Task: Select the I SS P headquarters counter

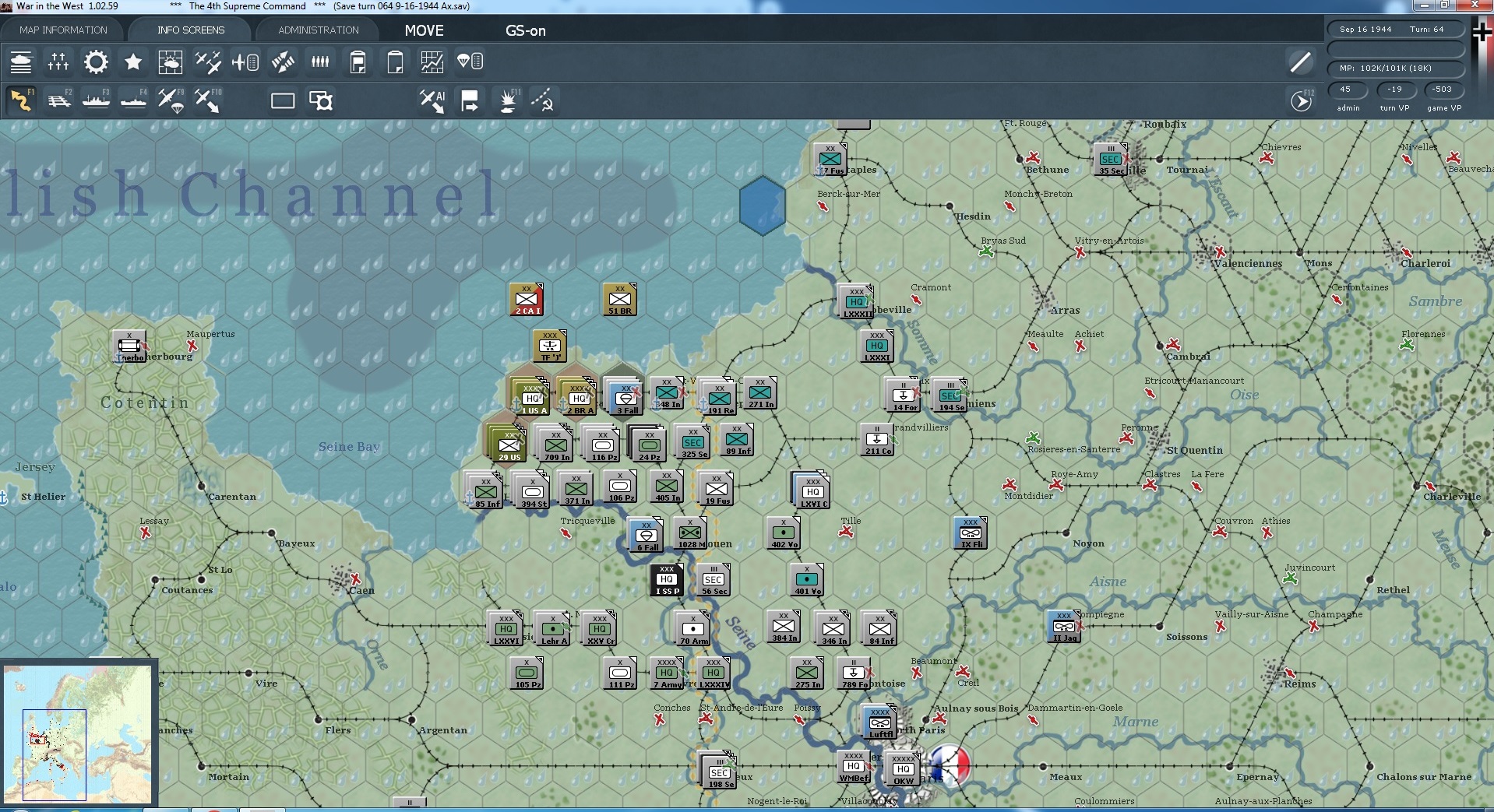Action: [x=667, y=580]
